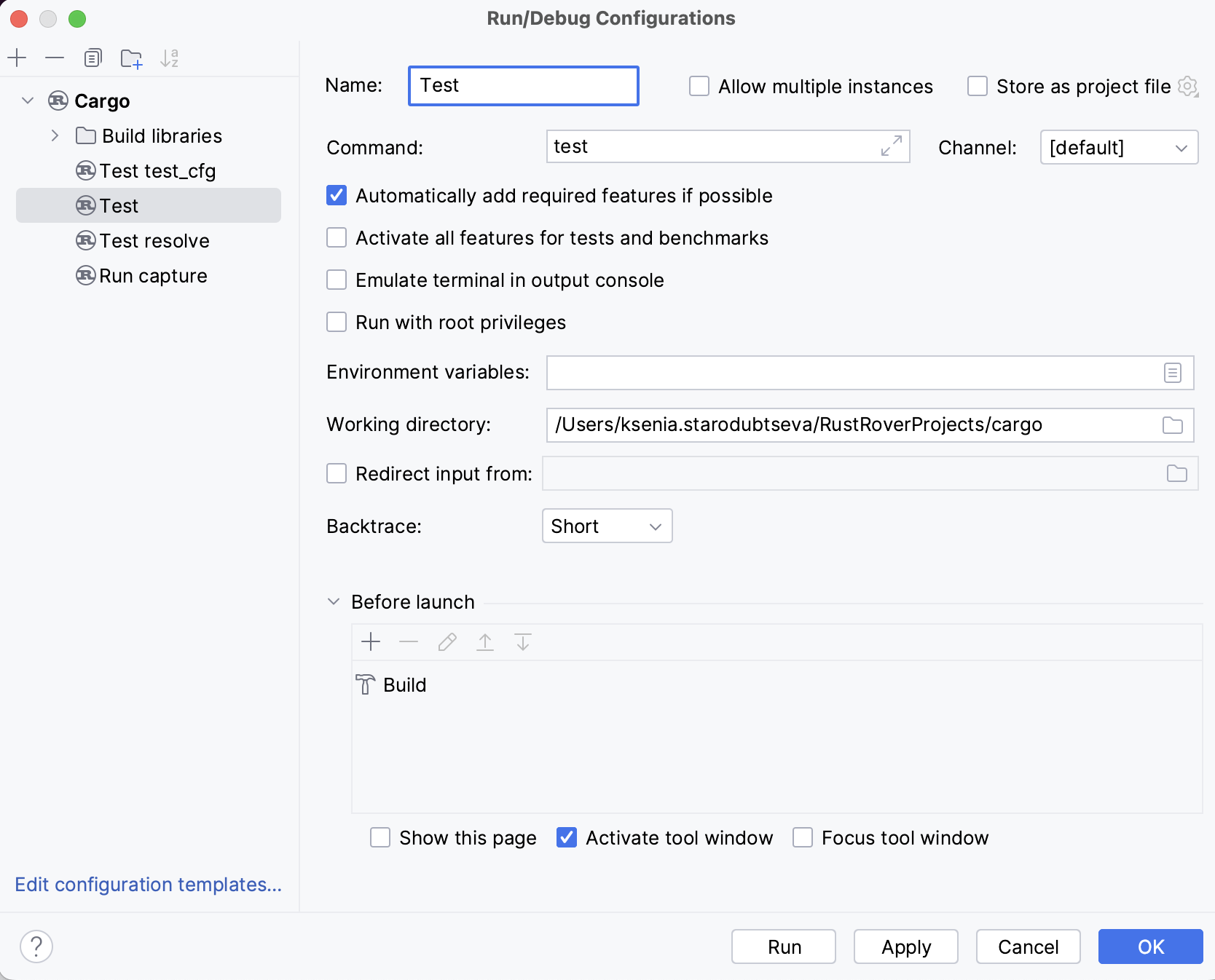
Task: Sort configurations alphabetically
Action: coord(170,58)
